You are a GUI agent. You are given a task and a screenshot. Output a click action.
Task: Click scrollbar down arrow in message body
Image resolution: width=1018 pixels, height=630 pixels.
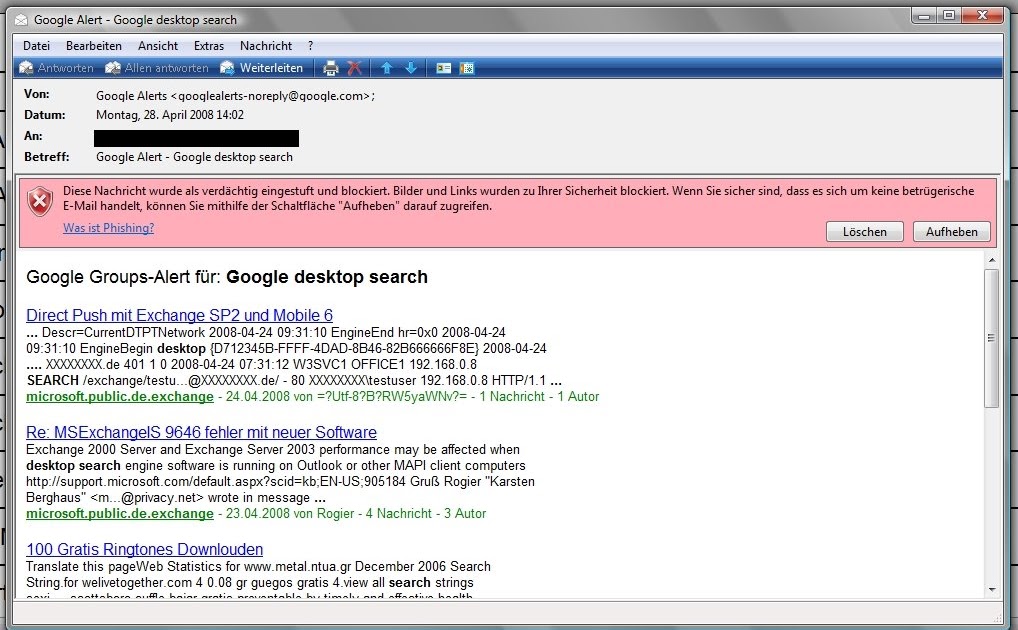991,590
